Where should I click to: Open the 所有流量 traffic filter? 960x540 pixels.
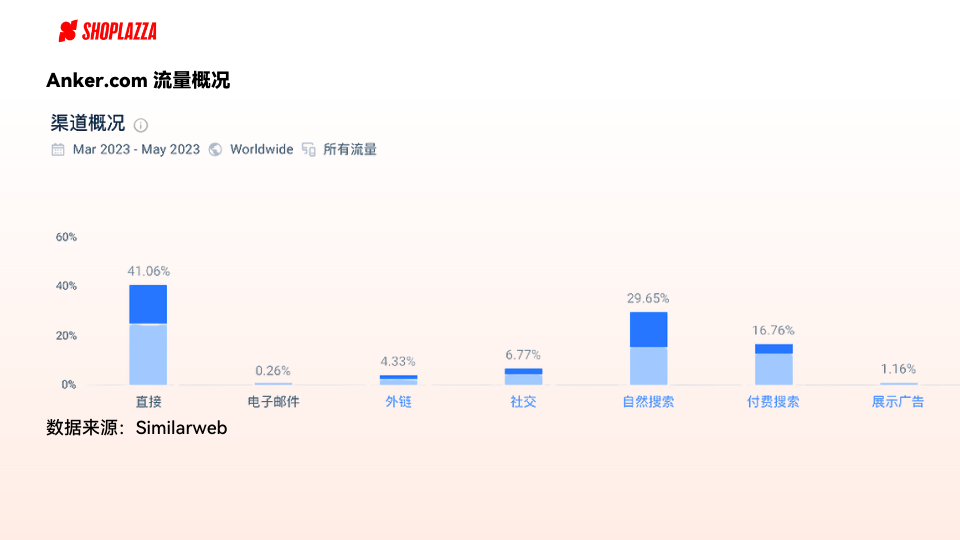[350, 150]
